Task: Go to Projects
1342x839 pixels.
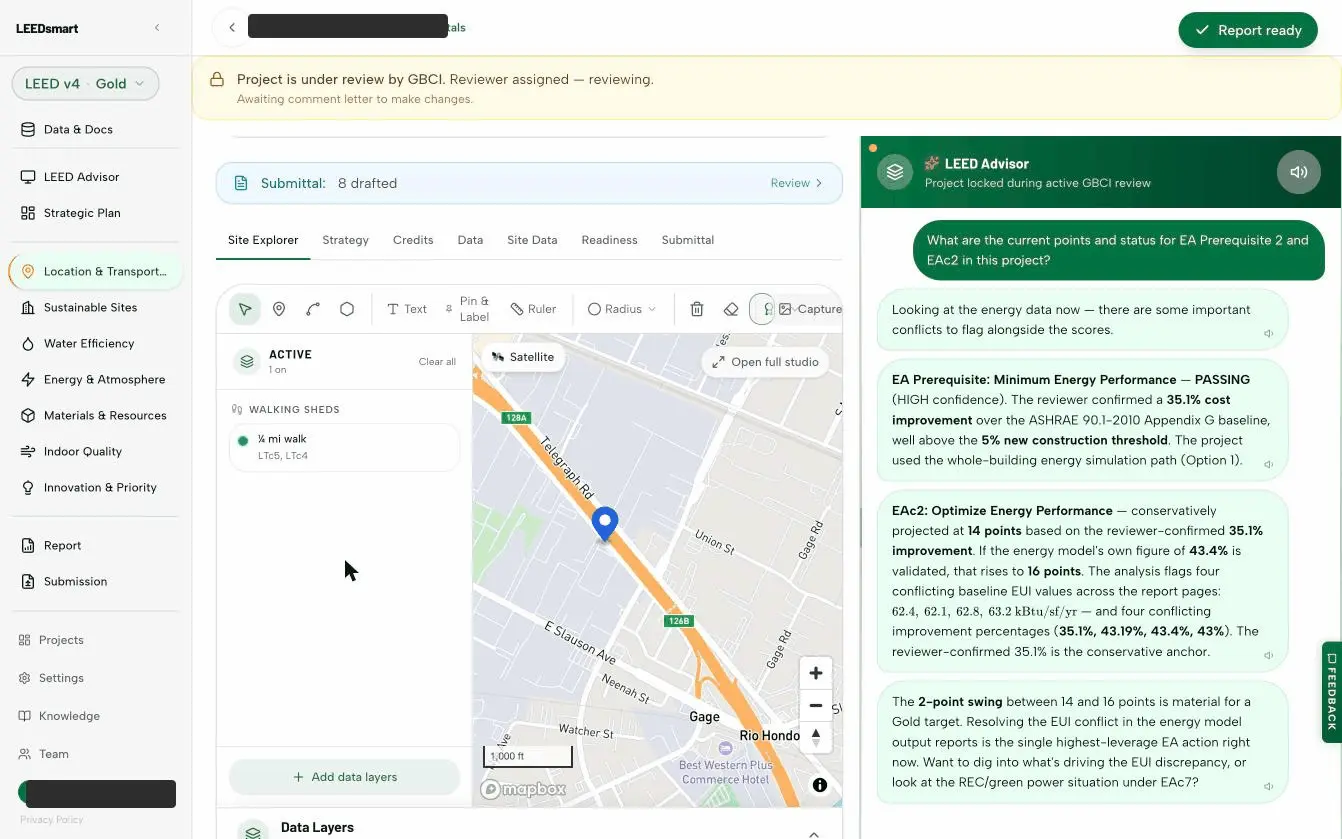Action: pyautogui.click(x=61, y=640)
